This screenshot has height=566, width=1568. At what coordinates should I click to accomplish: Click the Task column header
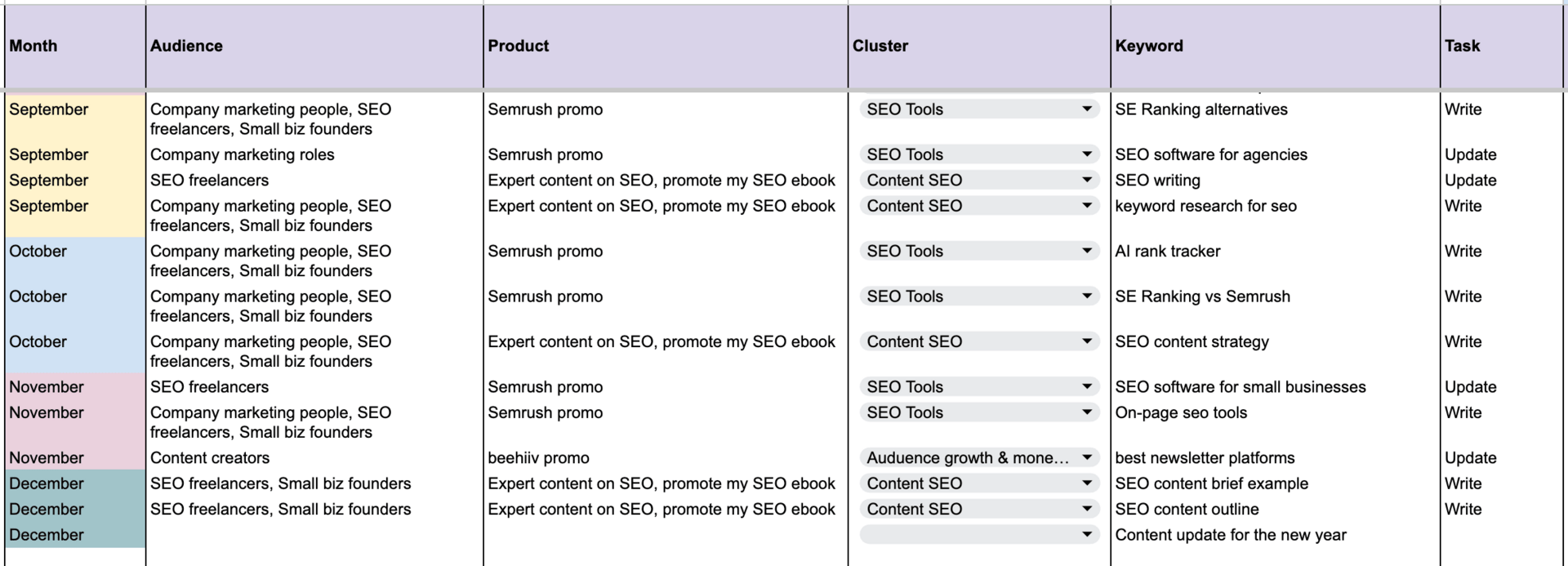1501,47
